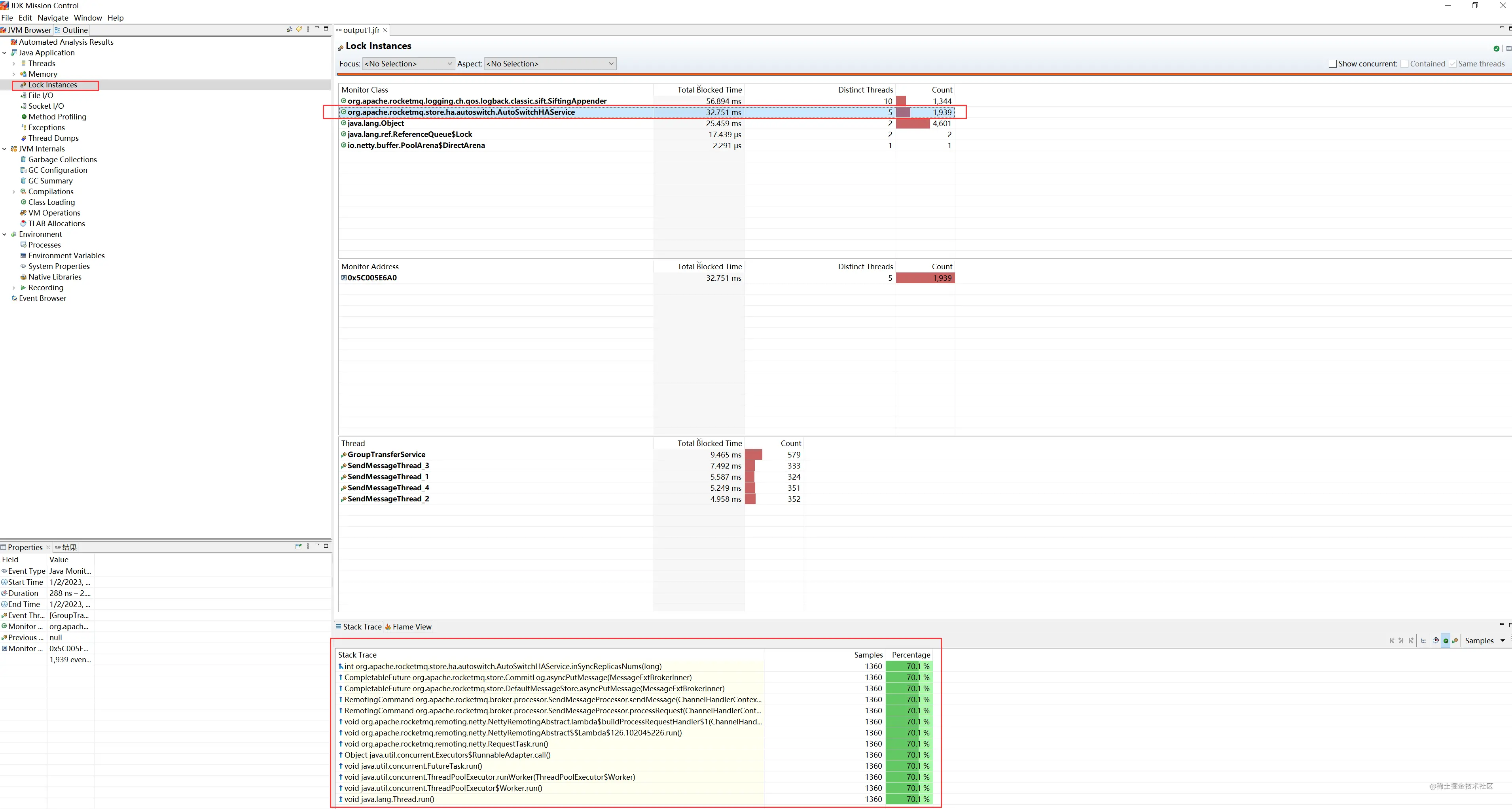Toggle the Contained checkbox
Screen dimensions: 1512x809
coord(1404,64)
